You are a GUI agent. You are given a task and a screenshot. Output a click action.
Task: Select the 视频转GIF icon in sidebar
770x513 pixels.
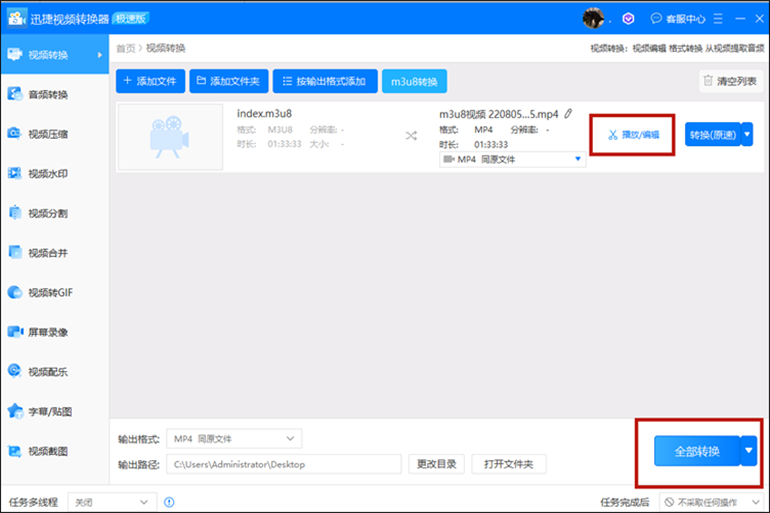(15, 292)
